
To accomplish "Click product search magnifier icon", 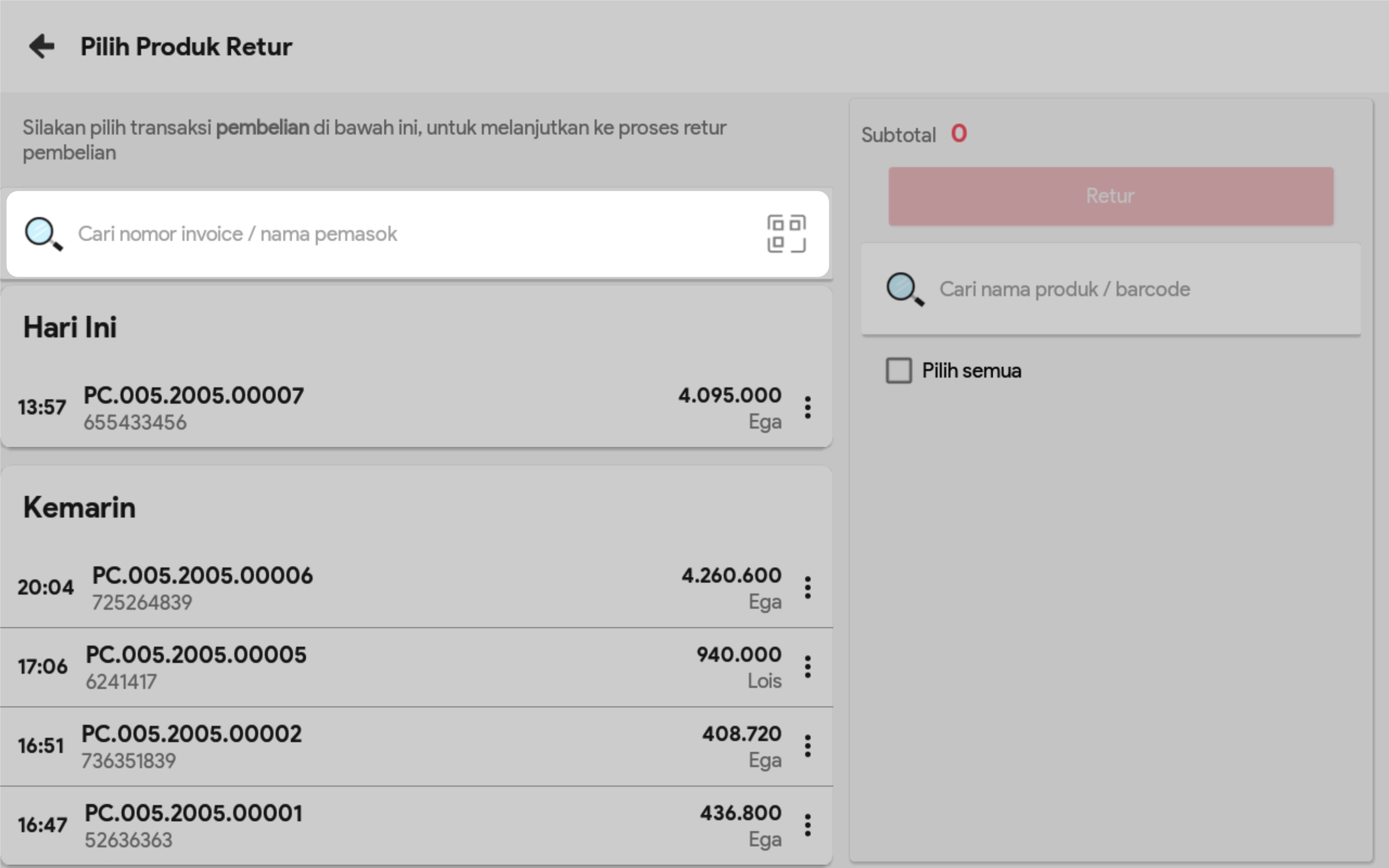I will 905,289.
